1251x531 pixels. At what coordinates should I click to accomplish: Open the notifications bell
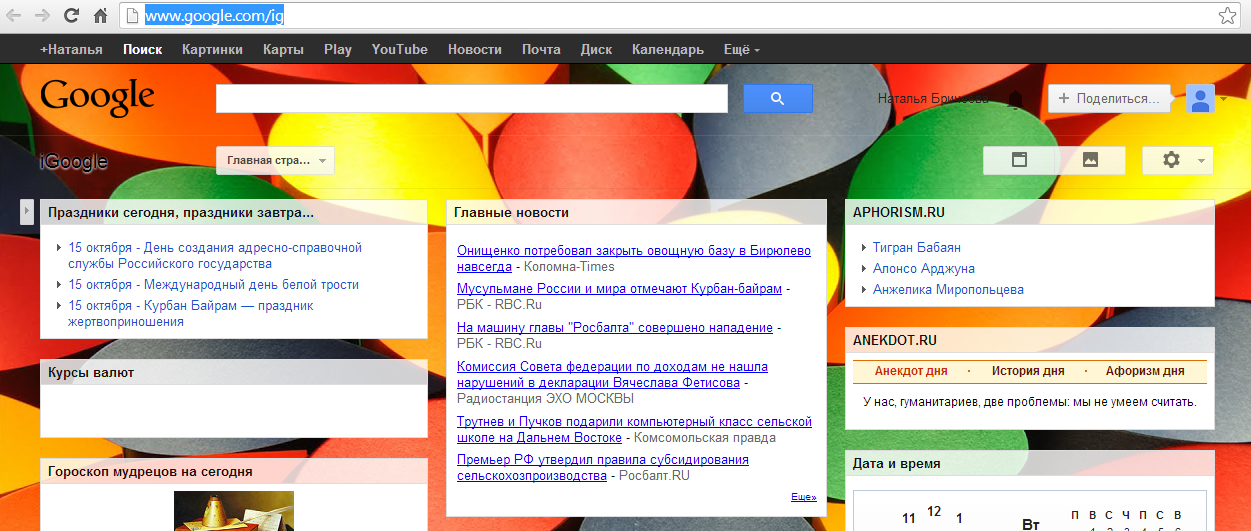coord(1016,98)
